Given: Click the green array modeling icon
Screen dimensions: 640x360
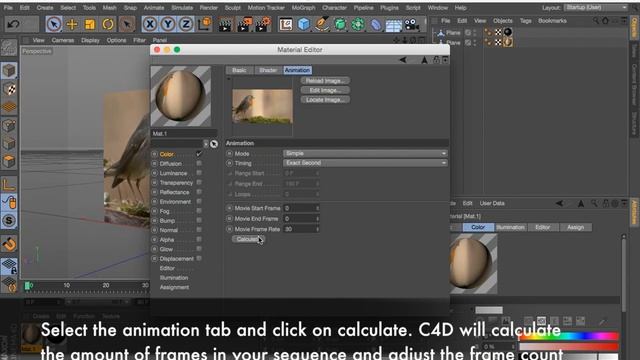Looking at the screenshot, I should tap(358, 24).
